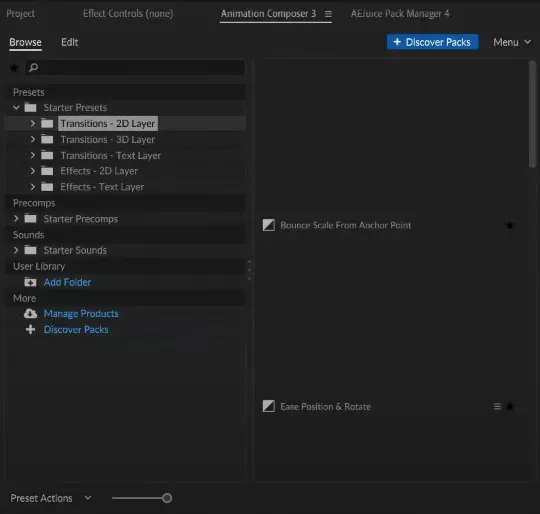
Task: Expand the Starter Sounds folder
Action: click(x=16, y=250)
